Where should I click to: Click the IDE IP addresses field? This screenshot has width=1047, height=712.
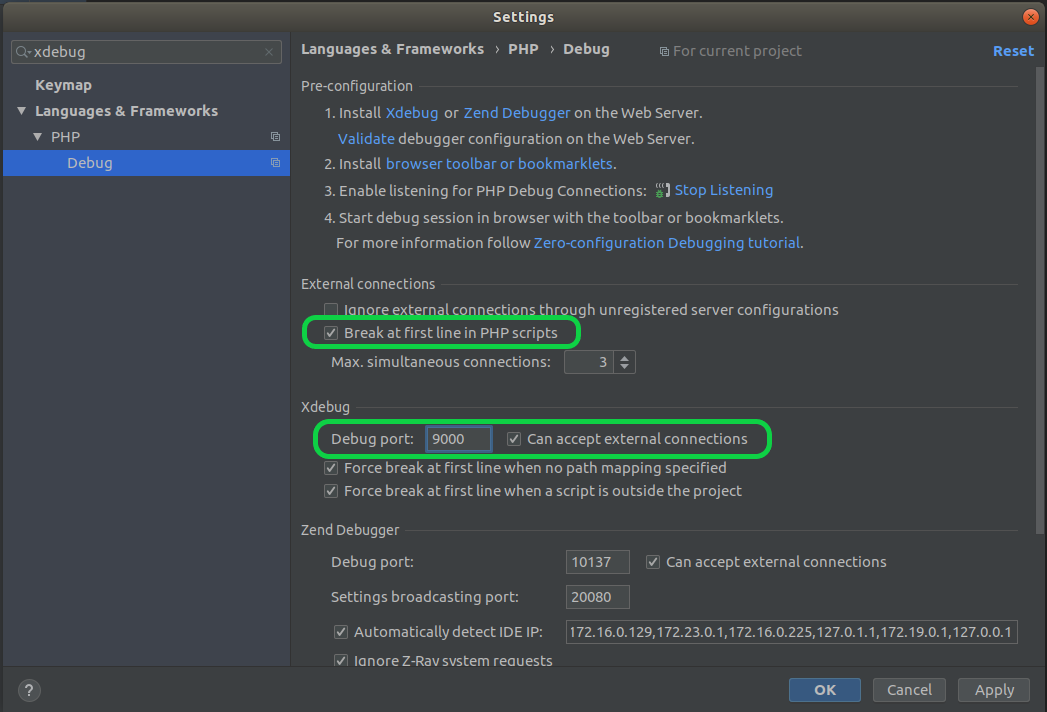click(x=791, y=632)
